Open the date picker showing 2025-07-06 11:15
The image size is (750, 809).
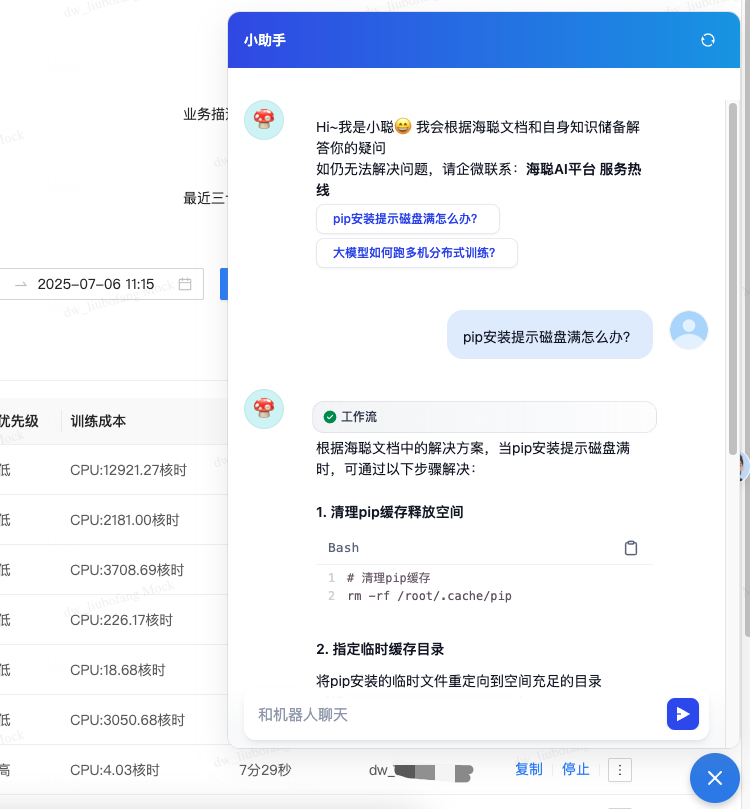96,284
